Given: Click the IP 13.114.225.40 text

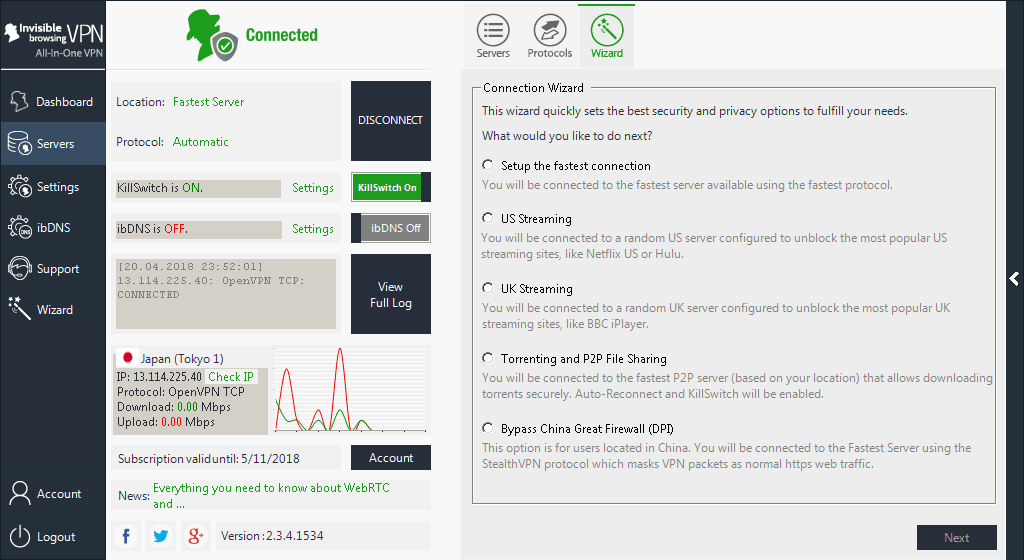Looking at the screenshot, I should pos(159,377).
